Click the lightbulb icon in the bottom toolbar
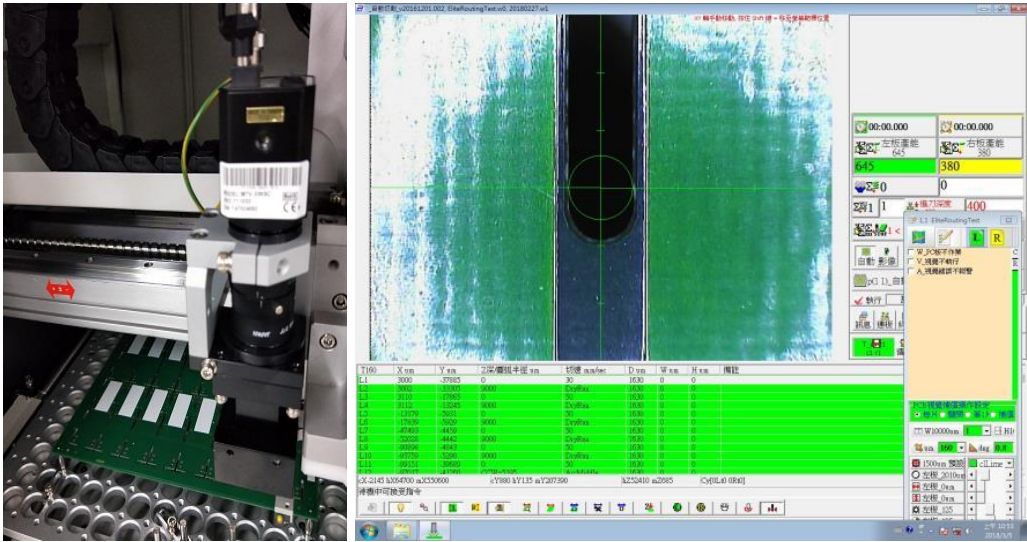 pos(400,507)
